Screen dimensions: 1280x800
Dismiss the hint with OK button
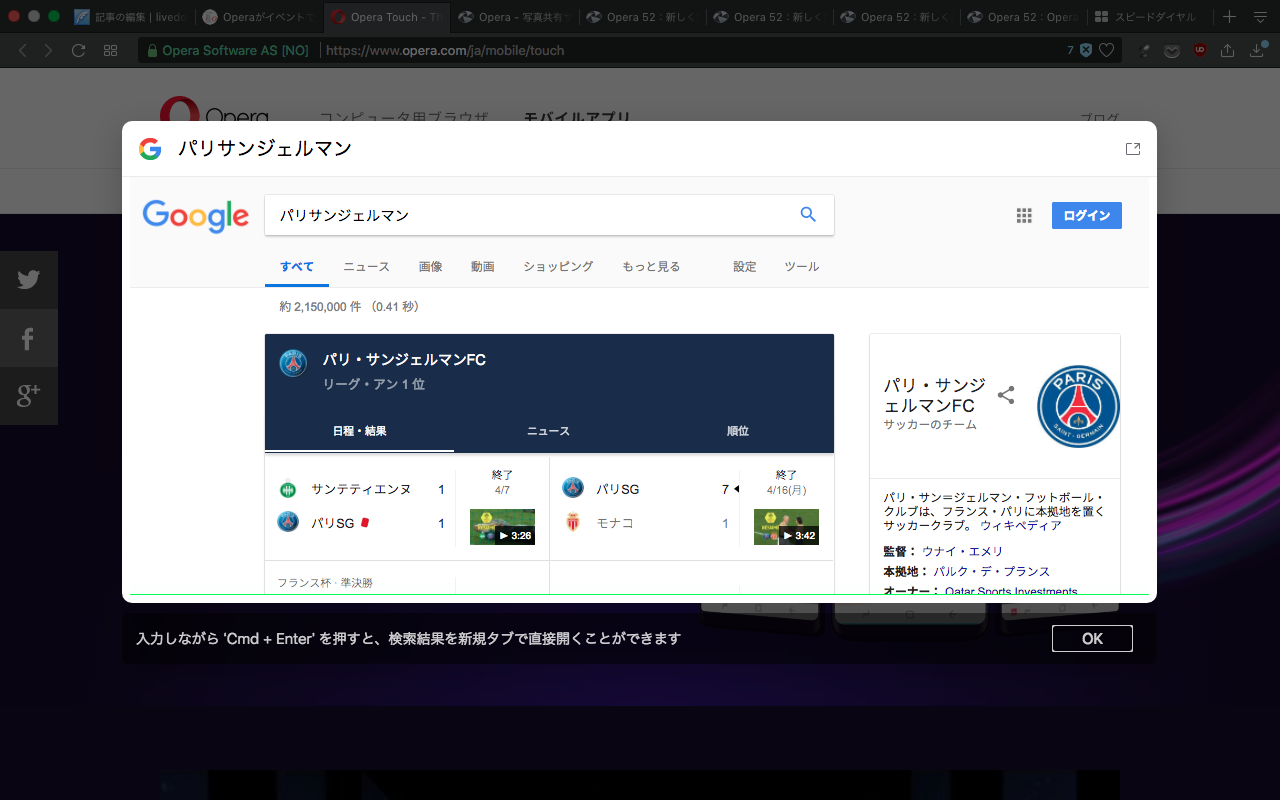point(1092,638)
